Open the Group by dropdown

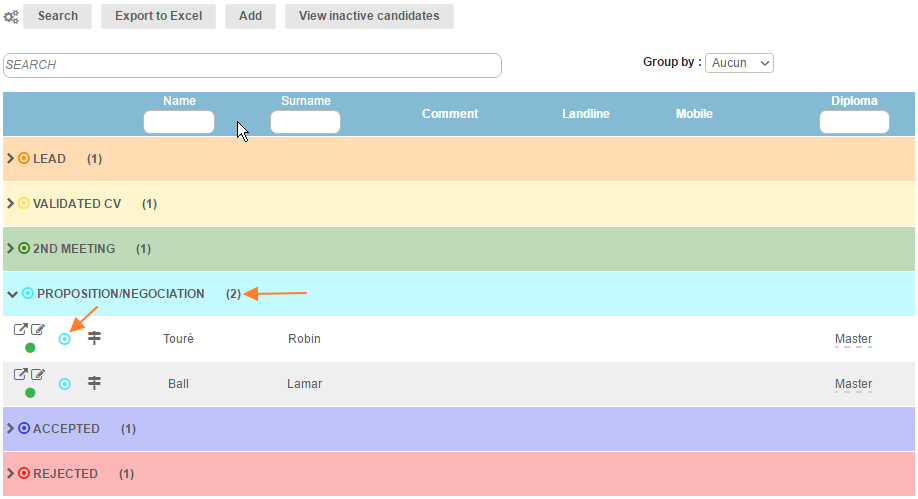pos(739,63)
